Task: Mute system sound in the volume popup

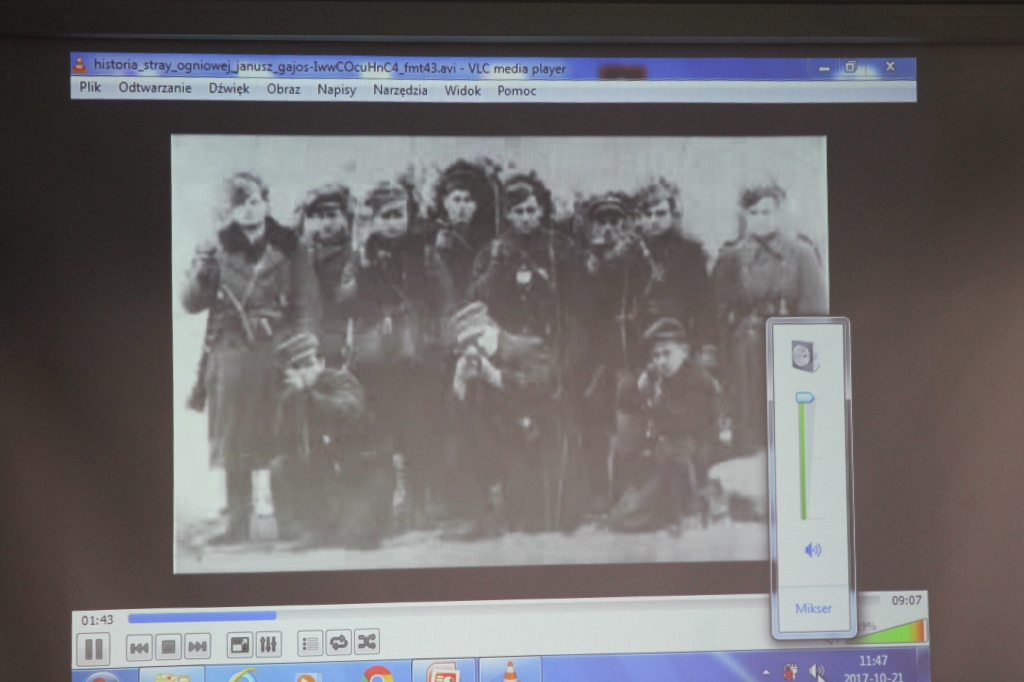Action: point(812,550)
